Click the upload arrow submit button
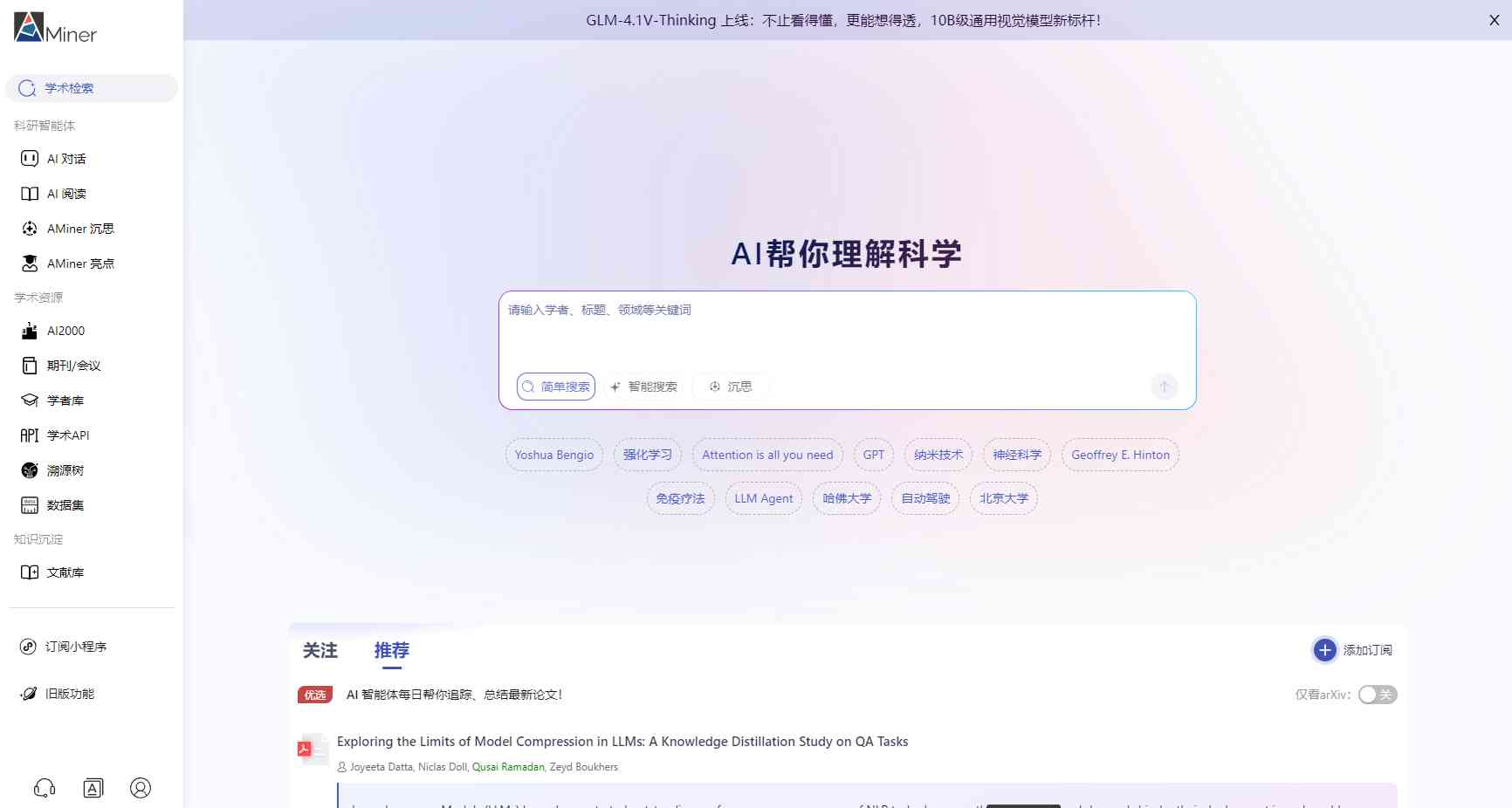1512x808 pixels. 1165,387
